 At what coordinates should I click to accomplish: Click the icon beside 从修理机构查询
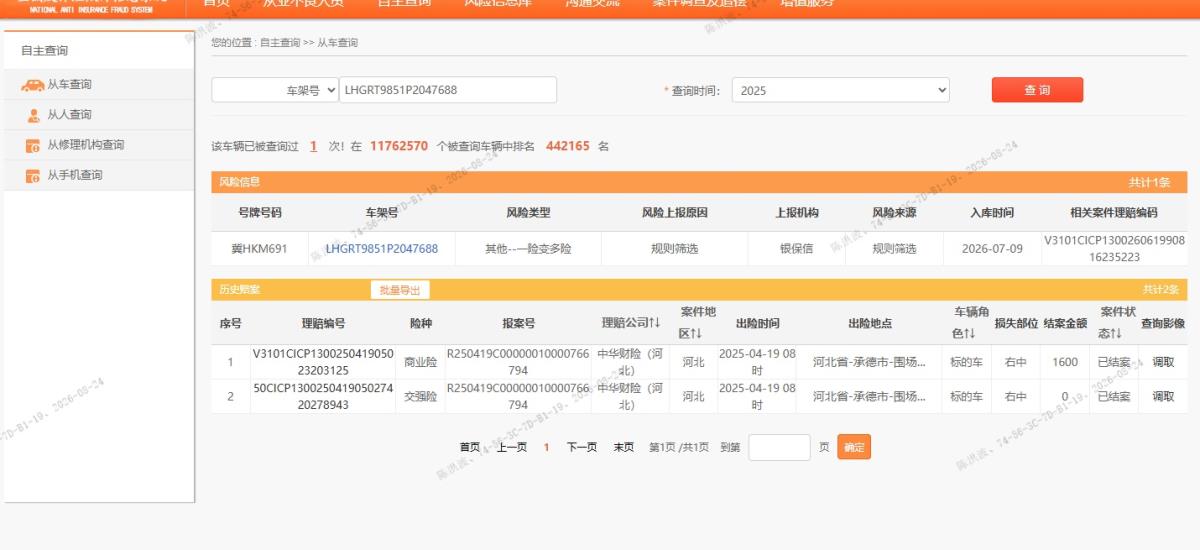[x=33, y=146]
